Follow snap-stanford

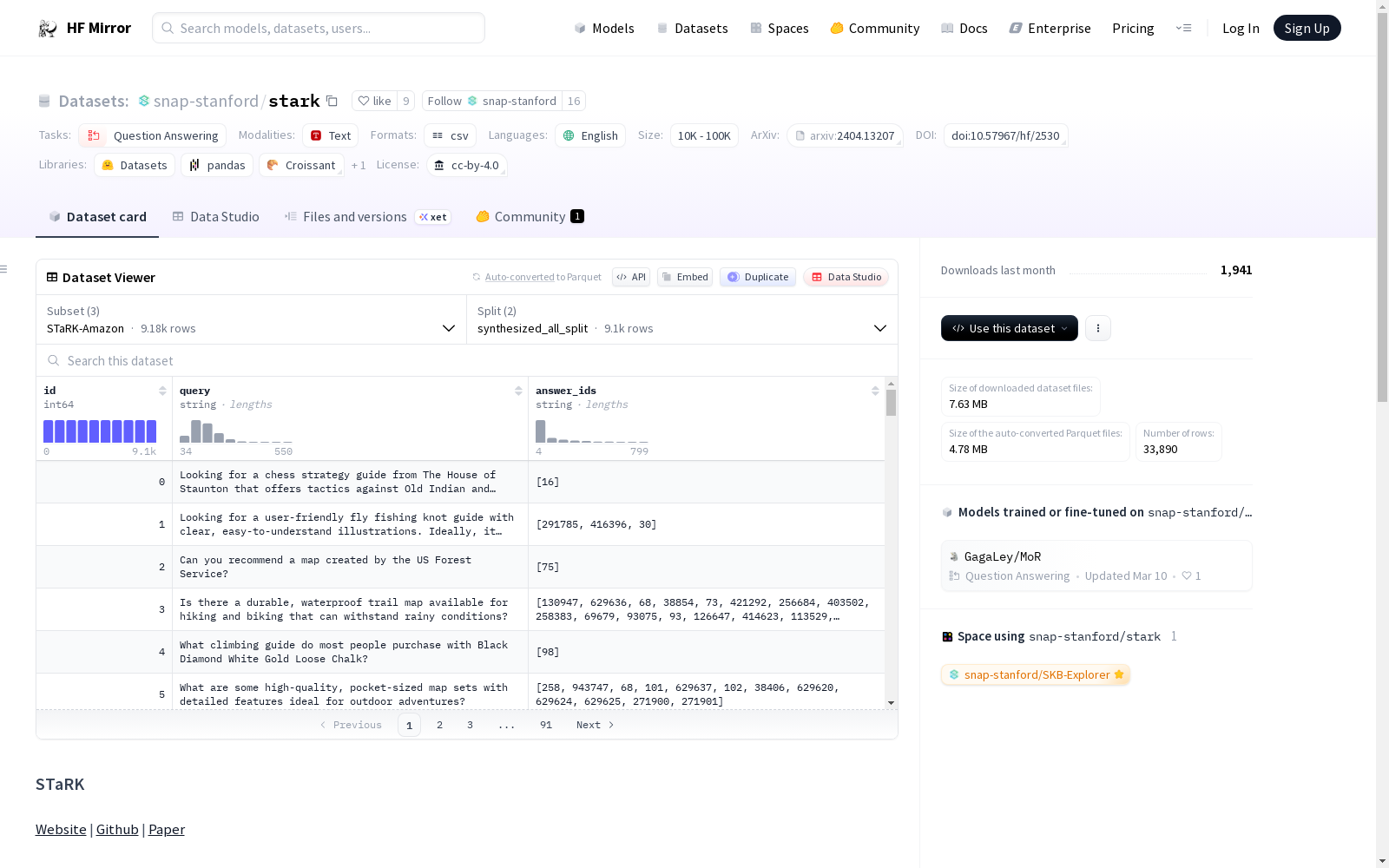492,101
